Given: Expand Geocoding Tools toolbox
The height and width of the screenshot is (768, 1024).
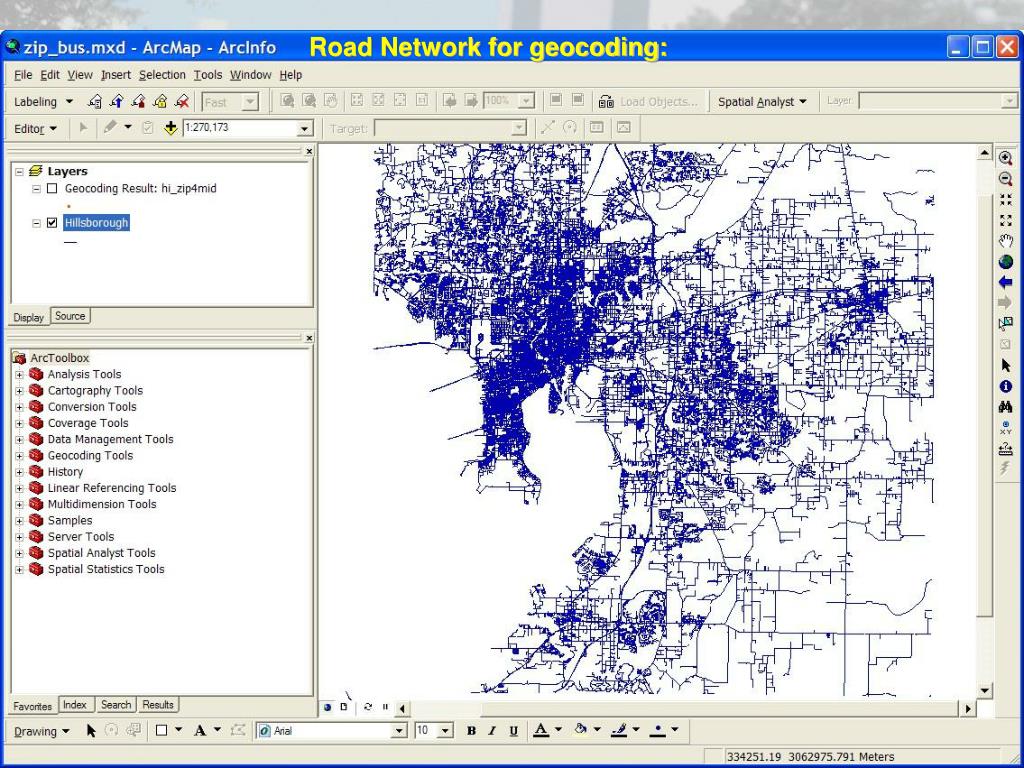Looking at the screenshot, I should coord(20,456).
